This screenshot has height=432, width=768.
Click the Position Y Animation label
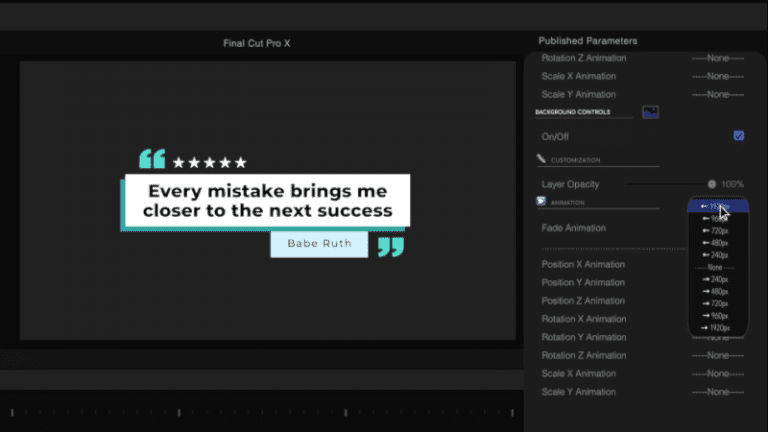tap(583, 283)
